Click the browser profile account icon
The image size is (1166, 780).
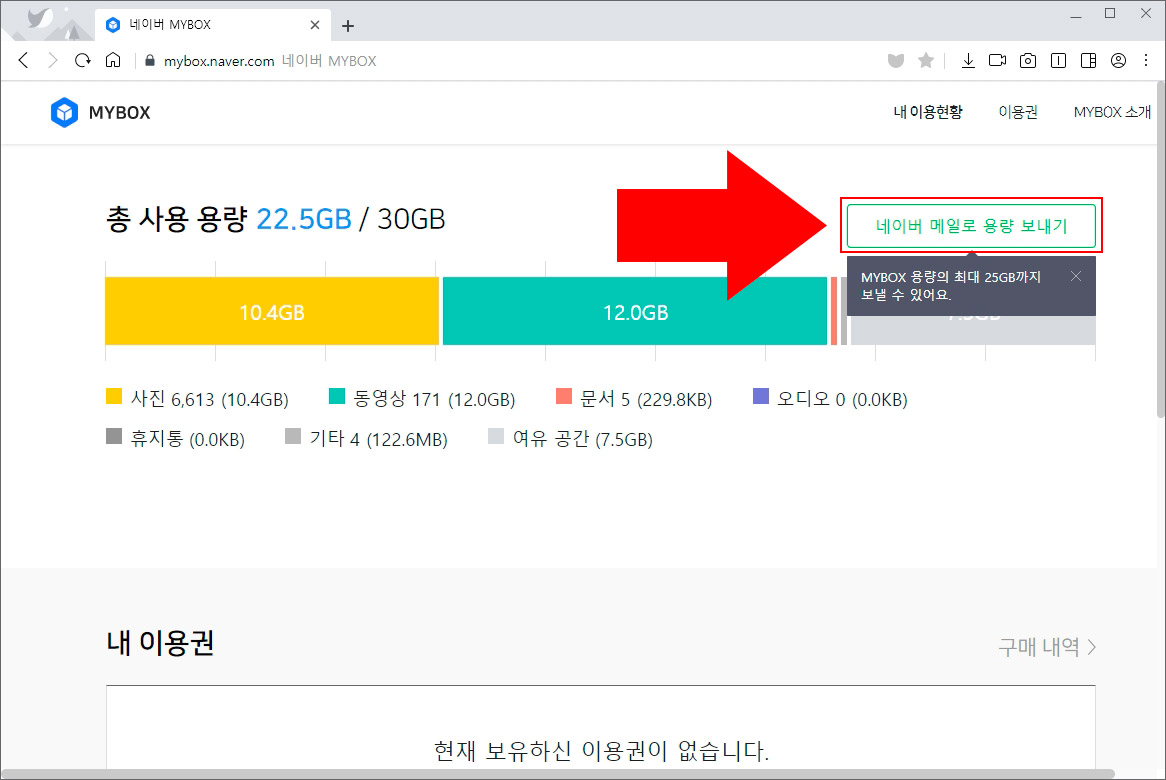point(1118,60)
